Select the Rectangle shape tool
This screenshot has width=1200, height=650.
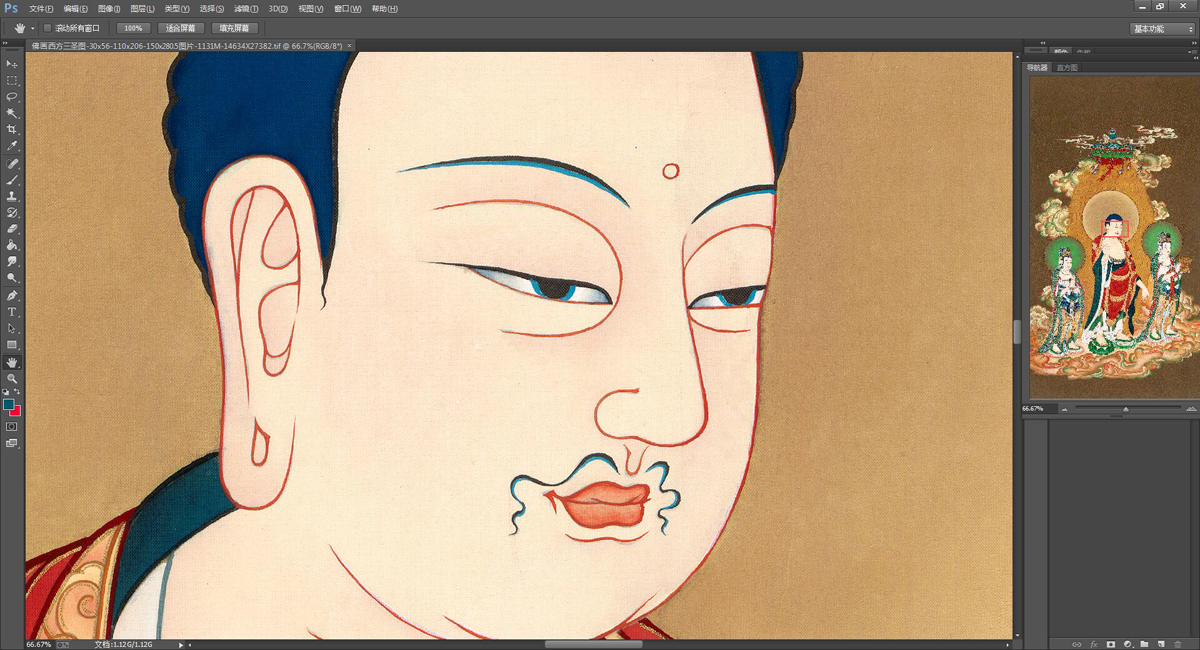[12, 345]
